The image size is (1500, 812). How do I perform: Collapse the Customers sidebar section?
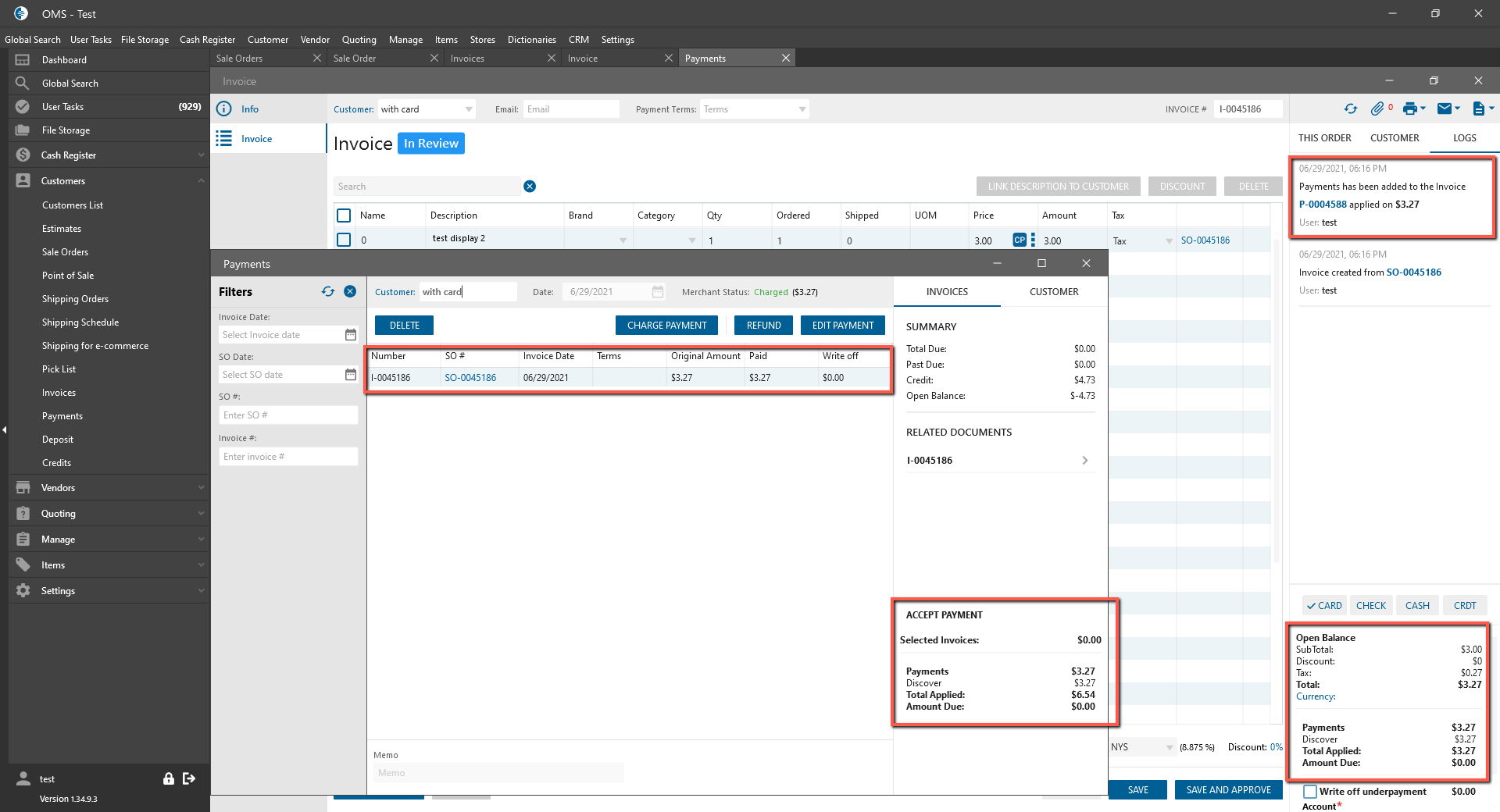click(201, 181)
